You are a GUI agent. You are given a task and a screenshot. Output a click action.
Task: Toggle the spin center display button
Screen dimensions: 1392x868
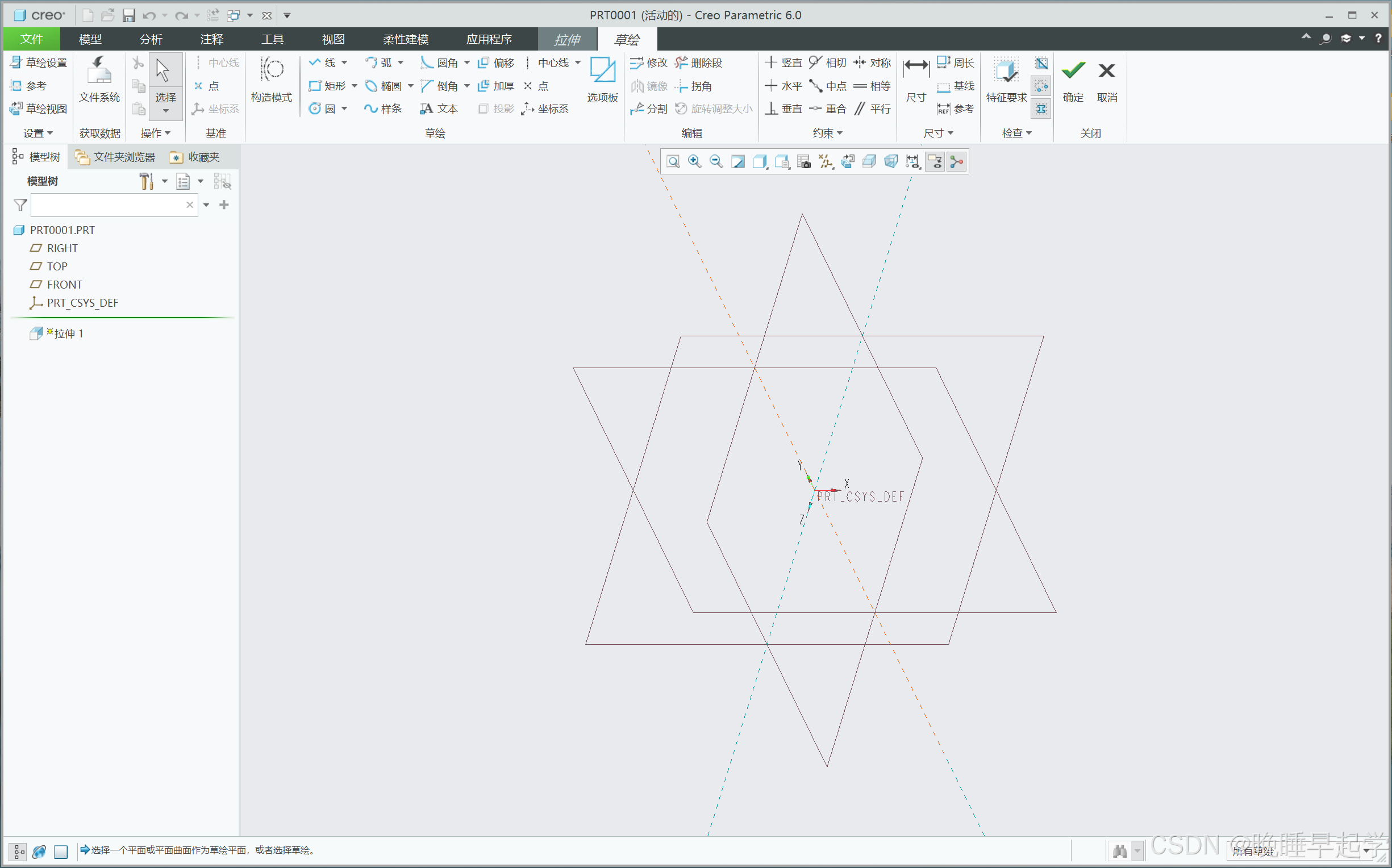pos(957,162)
